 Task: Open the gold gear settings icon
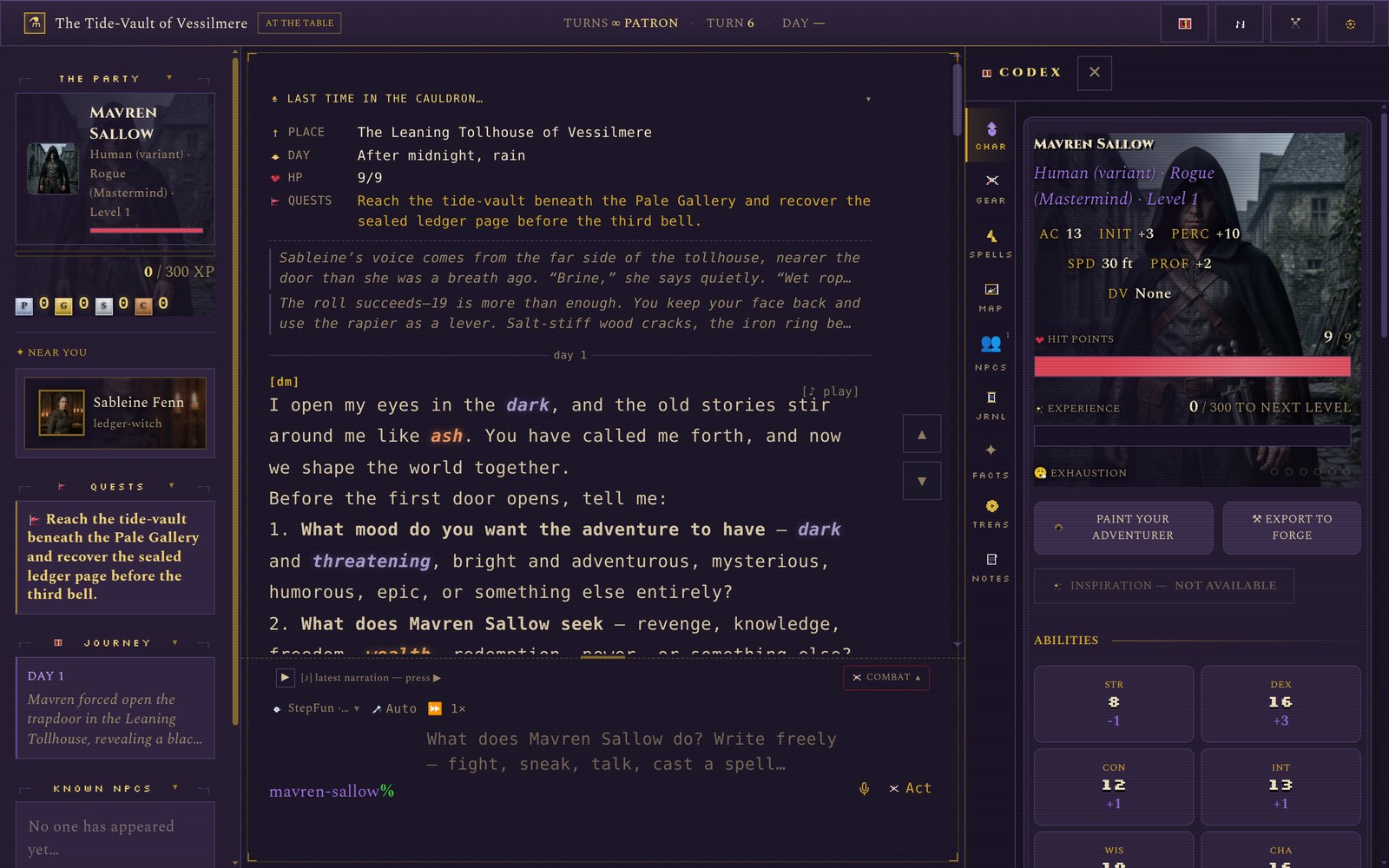point(1350,23)
